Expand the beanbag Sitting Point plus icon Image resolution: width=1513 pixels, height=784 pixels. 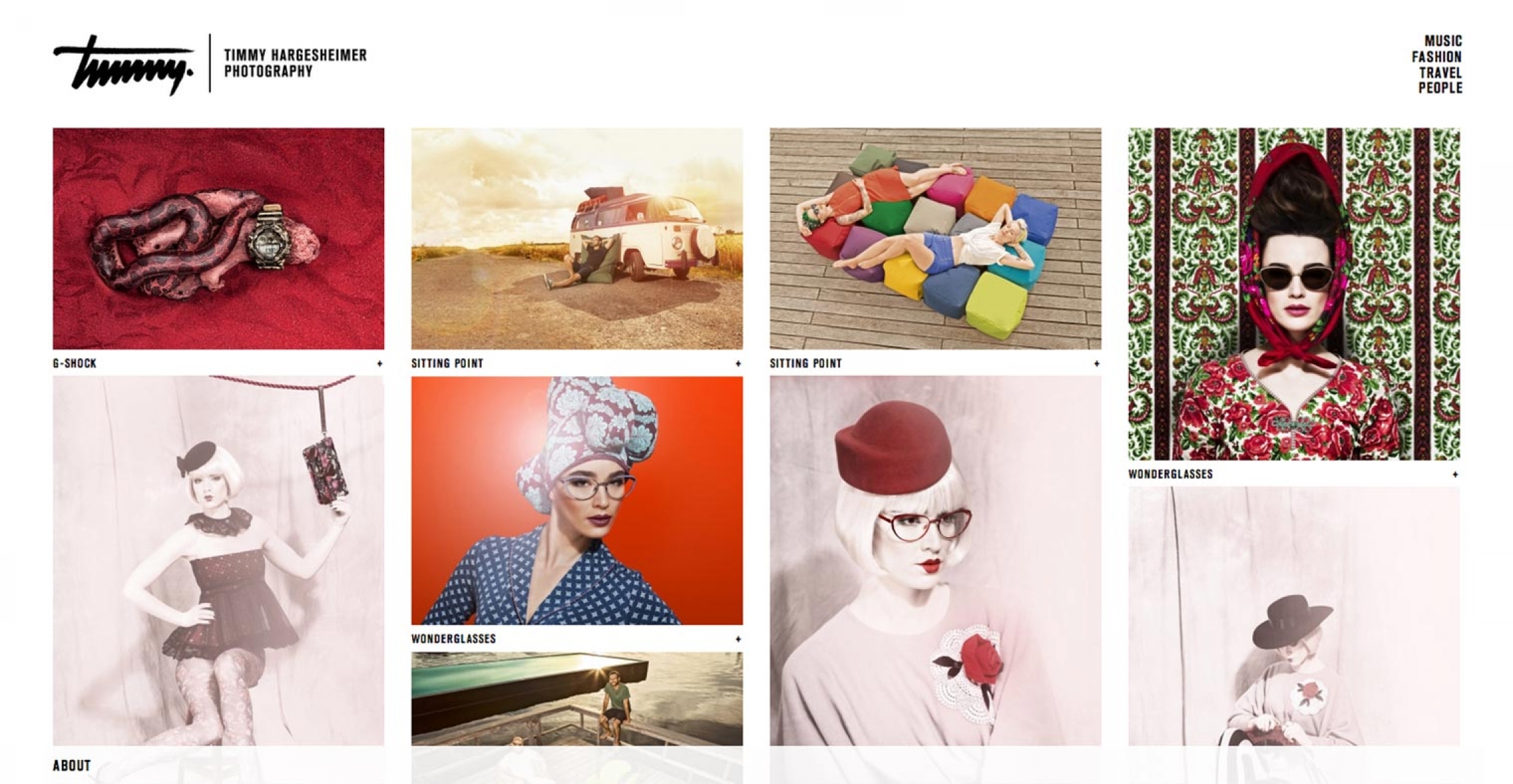[x=1096, y=363]
